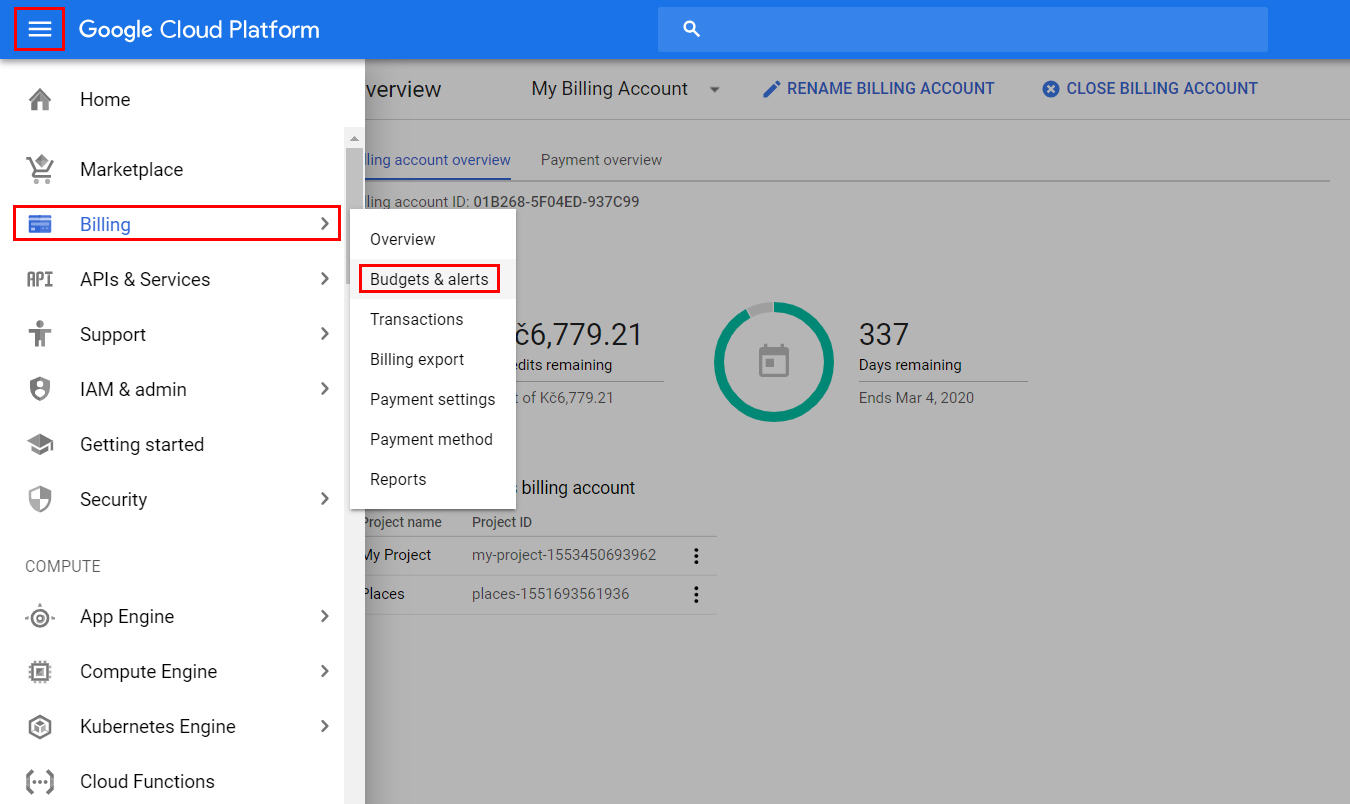The width and height of the screenshot is (1350, 804).
Task: Switch to the Payment overview tab
Action: click(x=601, y=160)
